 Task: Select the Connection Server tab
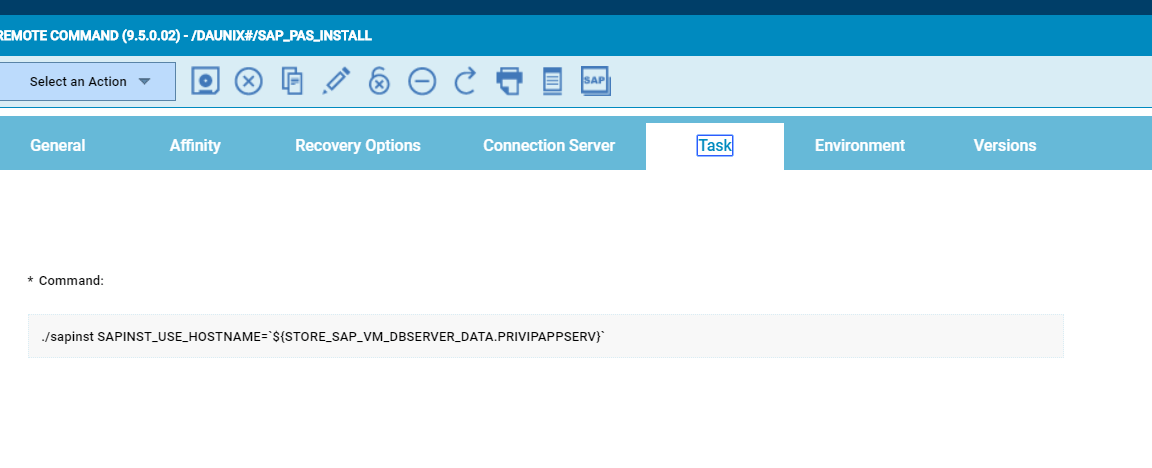549,145
